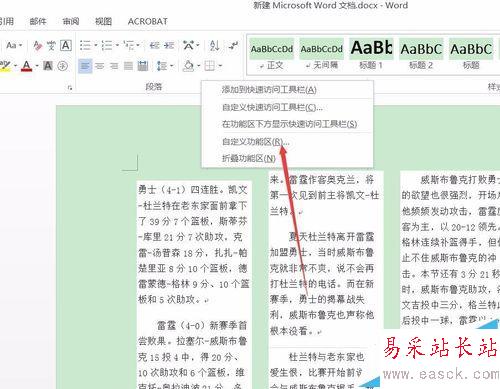Apply the 正文 style

(272, 54)
